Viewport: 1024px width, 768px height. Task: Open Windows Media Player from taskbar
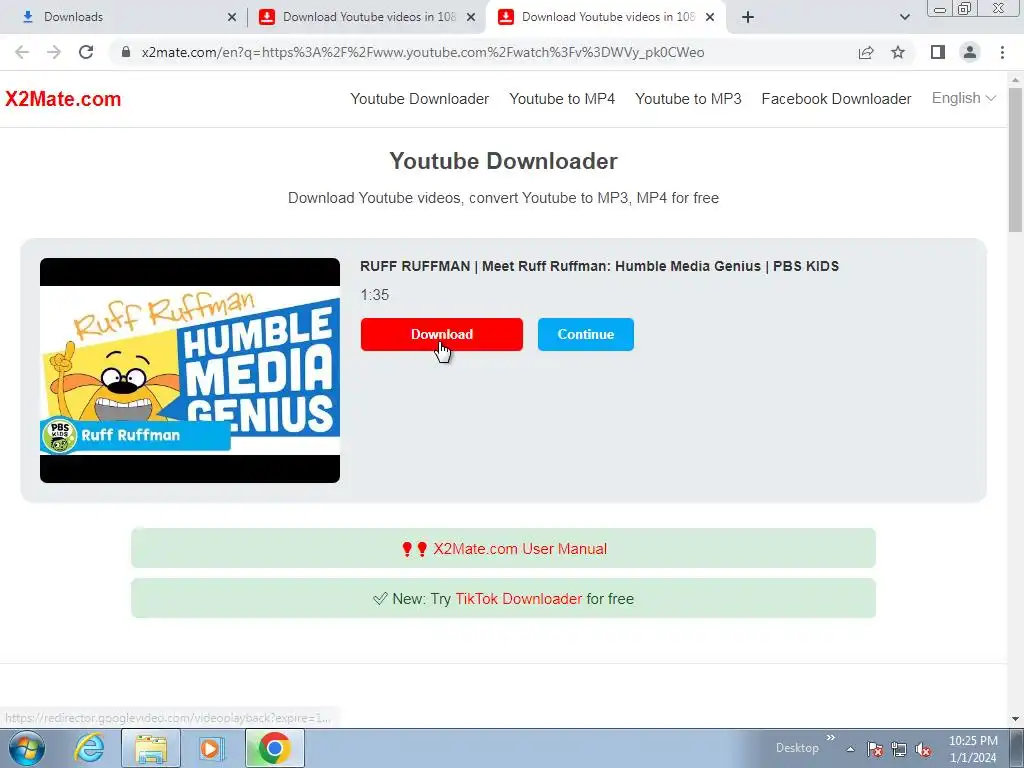coord(211,748)
